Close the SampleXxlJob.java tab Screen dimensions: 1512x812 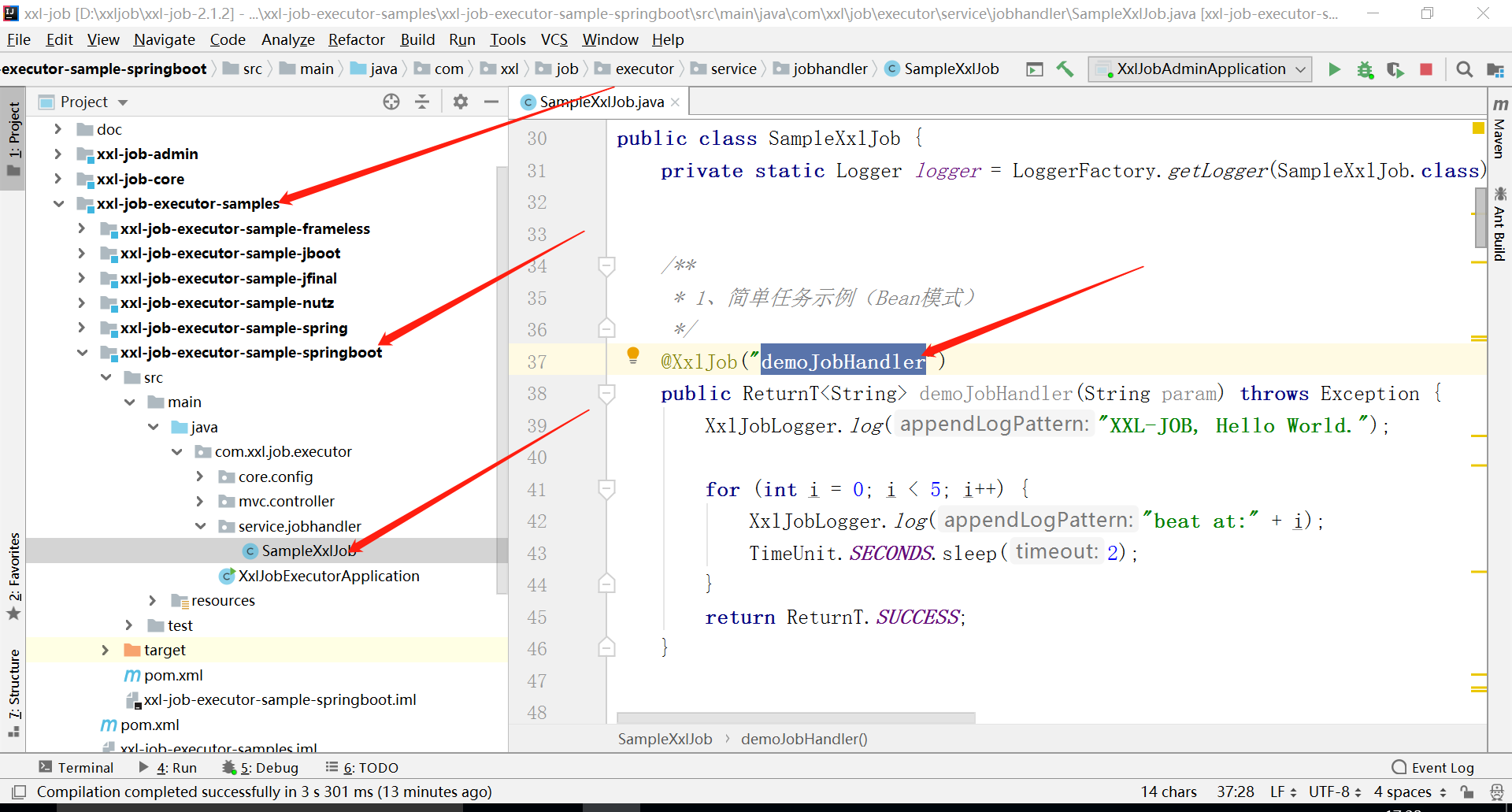click(675, 102)
